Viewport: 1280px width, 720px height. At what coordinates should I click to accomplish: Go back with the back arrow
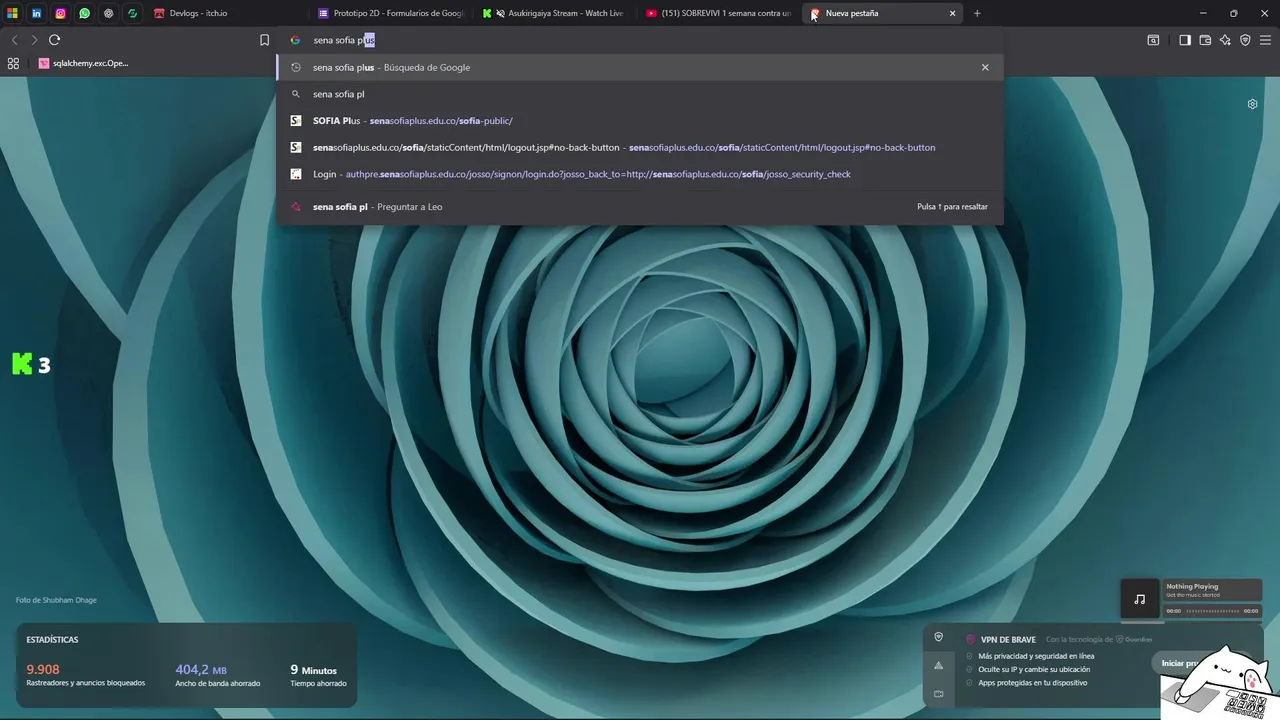[x=14, y=40]
